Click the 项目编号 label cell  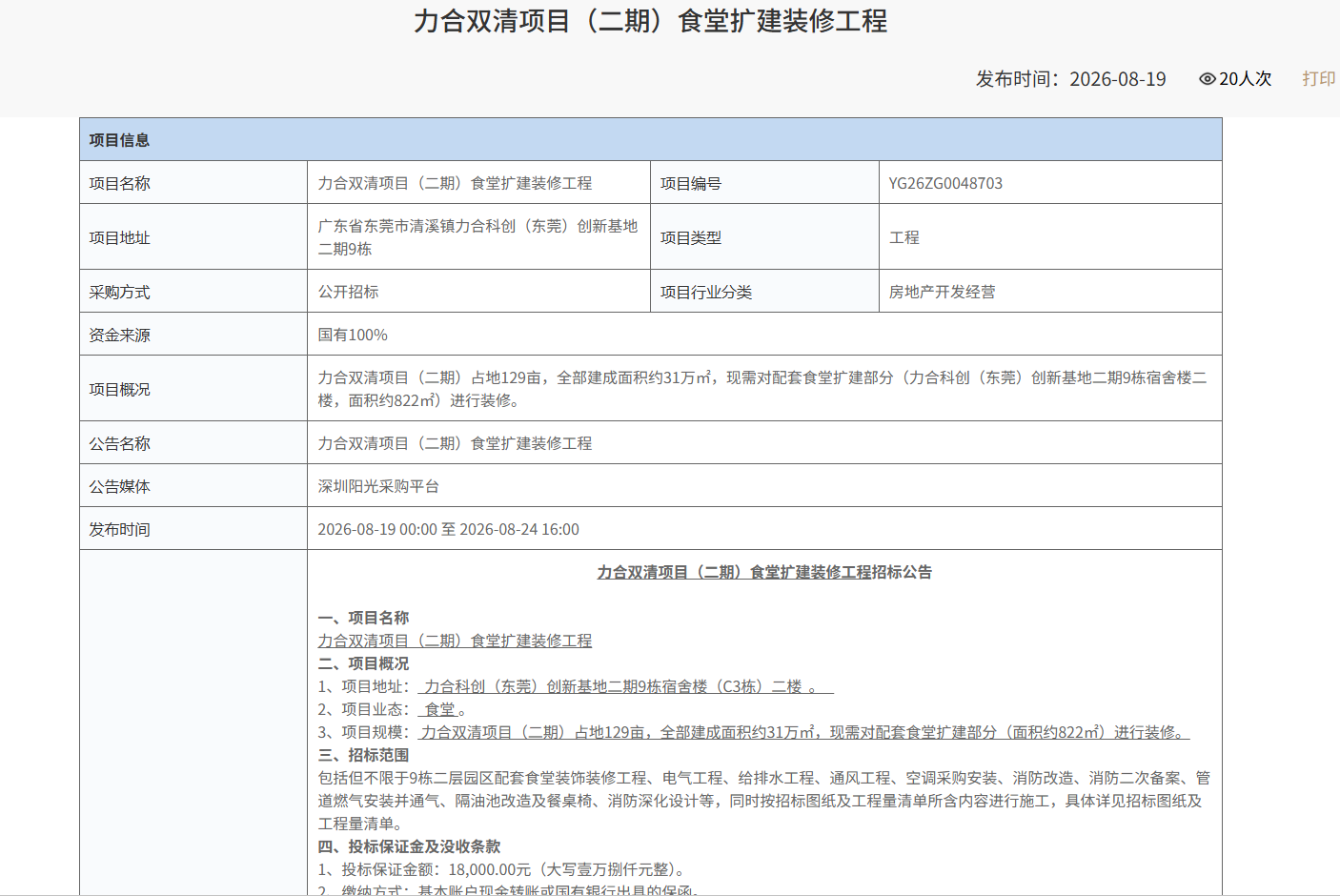click(764, 182)
